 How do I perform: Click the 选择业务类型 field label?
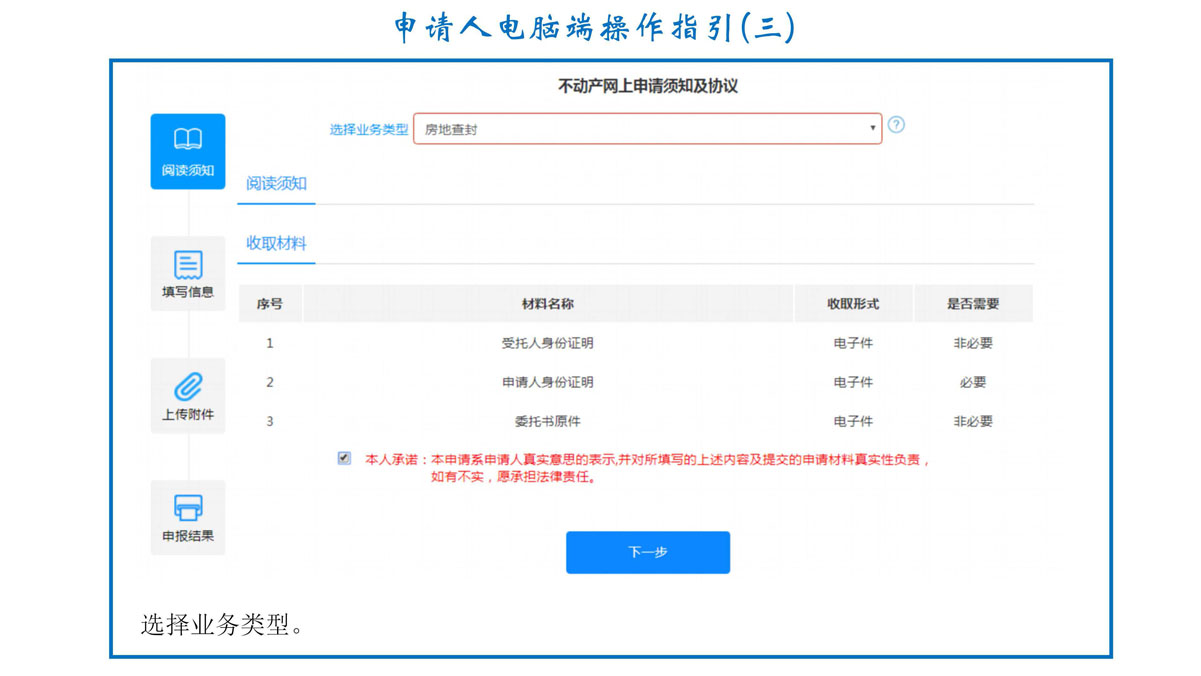(x=369, y=130)
